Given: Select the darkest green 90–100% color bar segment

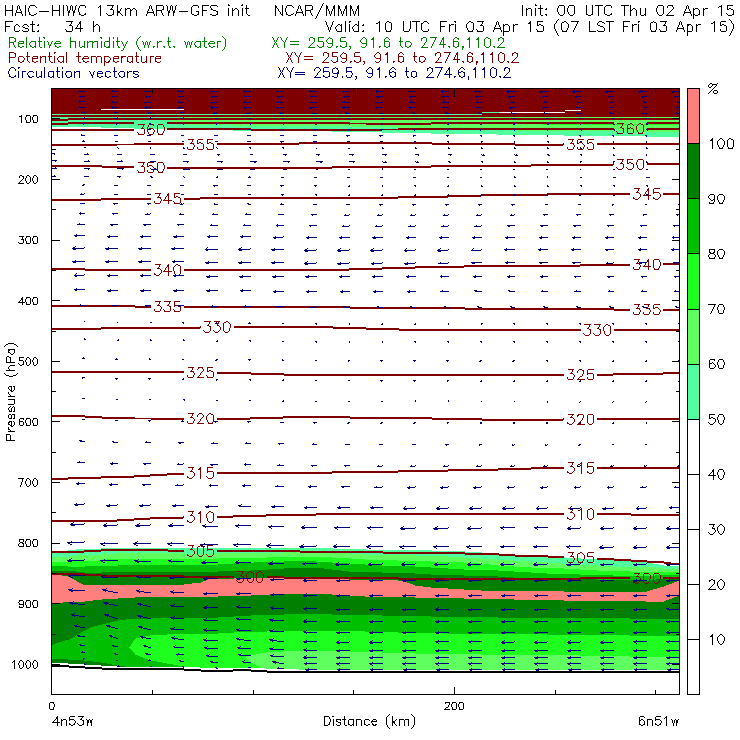Looking at the screenshot, I should [693, 171].
